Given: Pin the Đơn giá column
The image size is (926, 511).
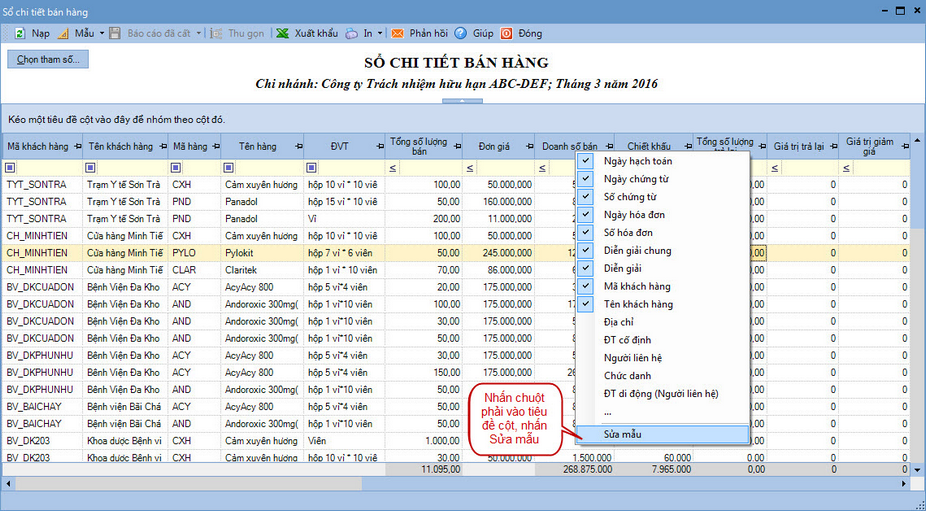Looking at the screenshot, I should [x=530, y=147].
